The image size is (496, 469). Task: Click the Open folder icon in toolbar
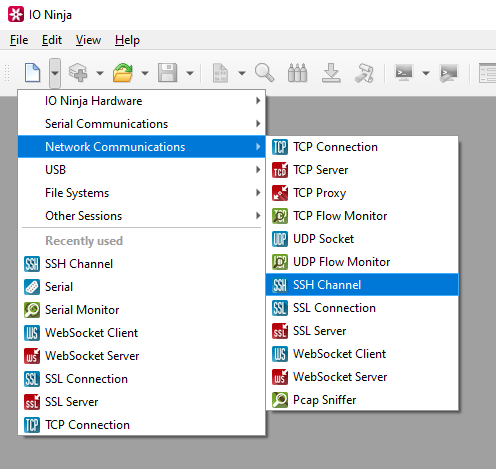[x=123, y=72]
